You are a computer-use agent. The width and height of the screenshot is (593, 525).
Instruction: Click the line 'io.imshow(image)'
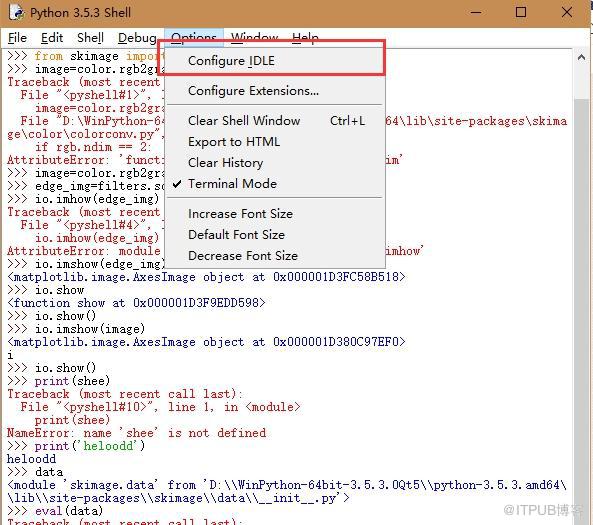(x=76, y=329)
